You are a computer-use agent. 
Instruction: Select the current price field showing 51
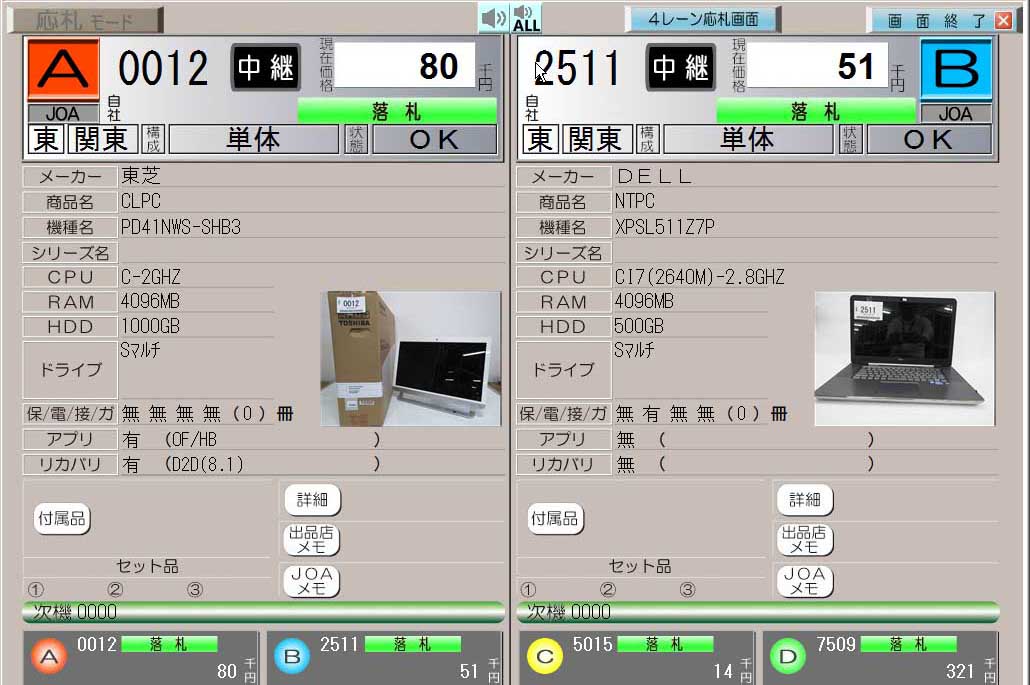point(818,65)
